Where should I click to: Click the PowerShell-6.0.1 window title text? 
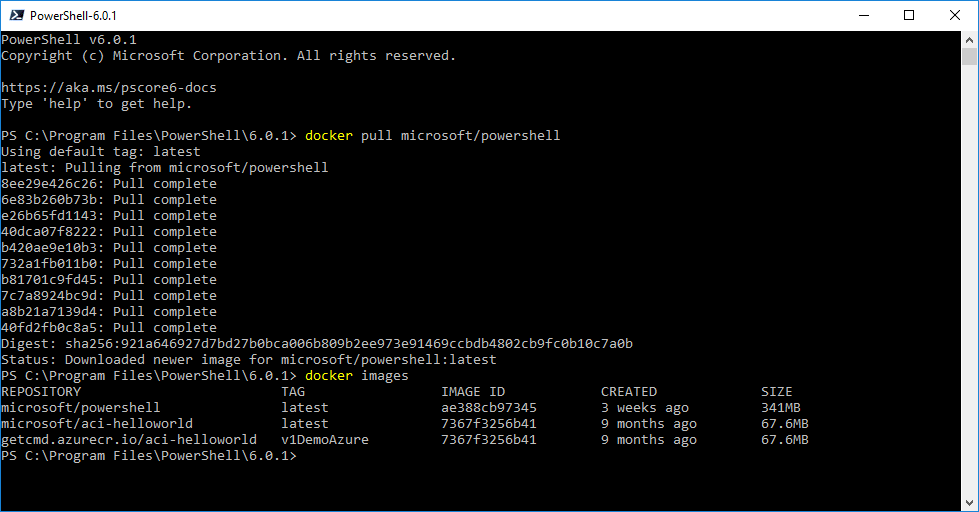[73, 16]
